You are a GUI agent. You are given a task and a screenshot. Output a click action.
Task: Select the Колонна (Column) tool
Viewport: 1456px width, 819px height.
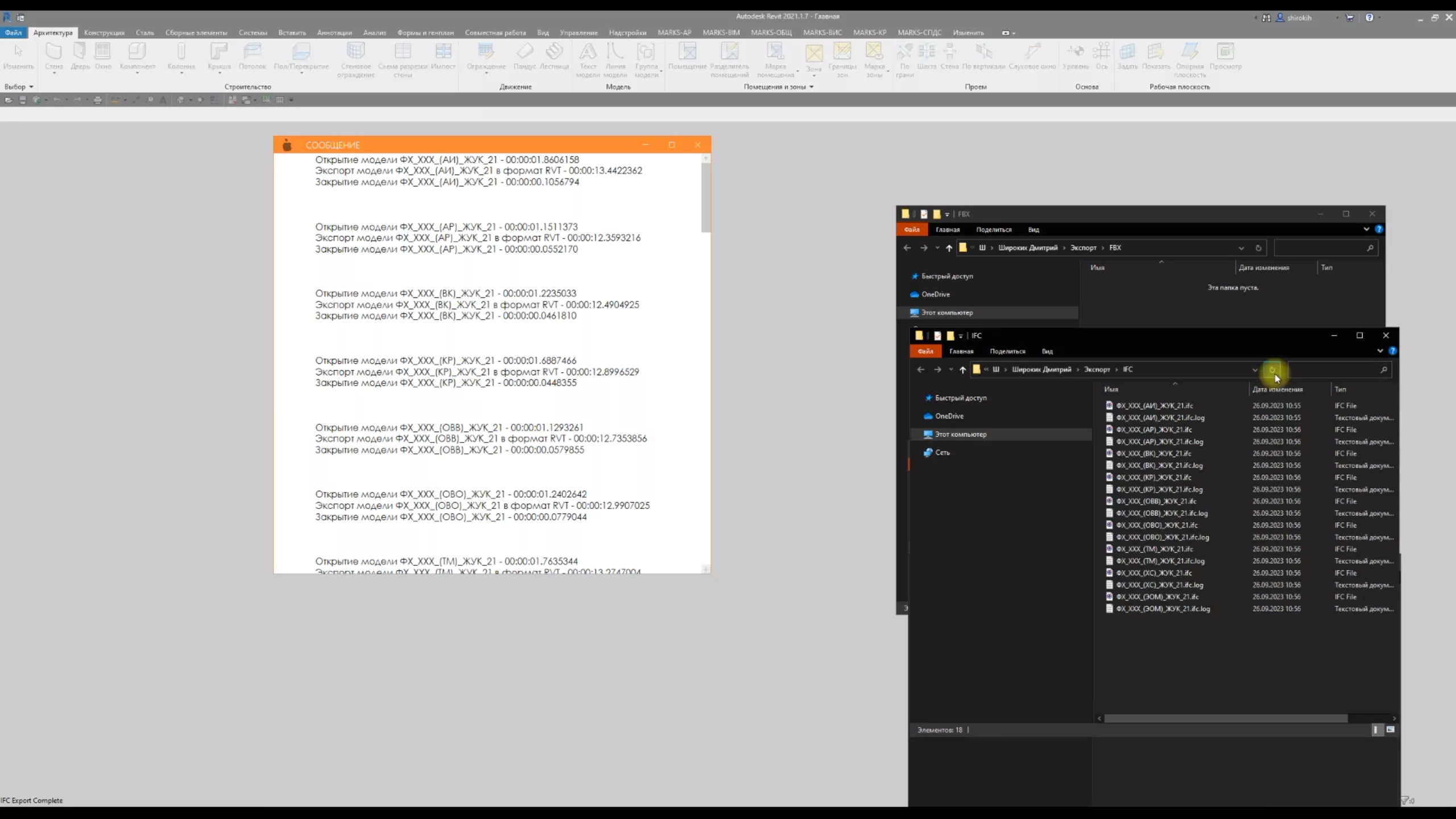[181, 56]
